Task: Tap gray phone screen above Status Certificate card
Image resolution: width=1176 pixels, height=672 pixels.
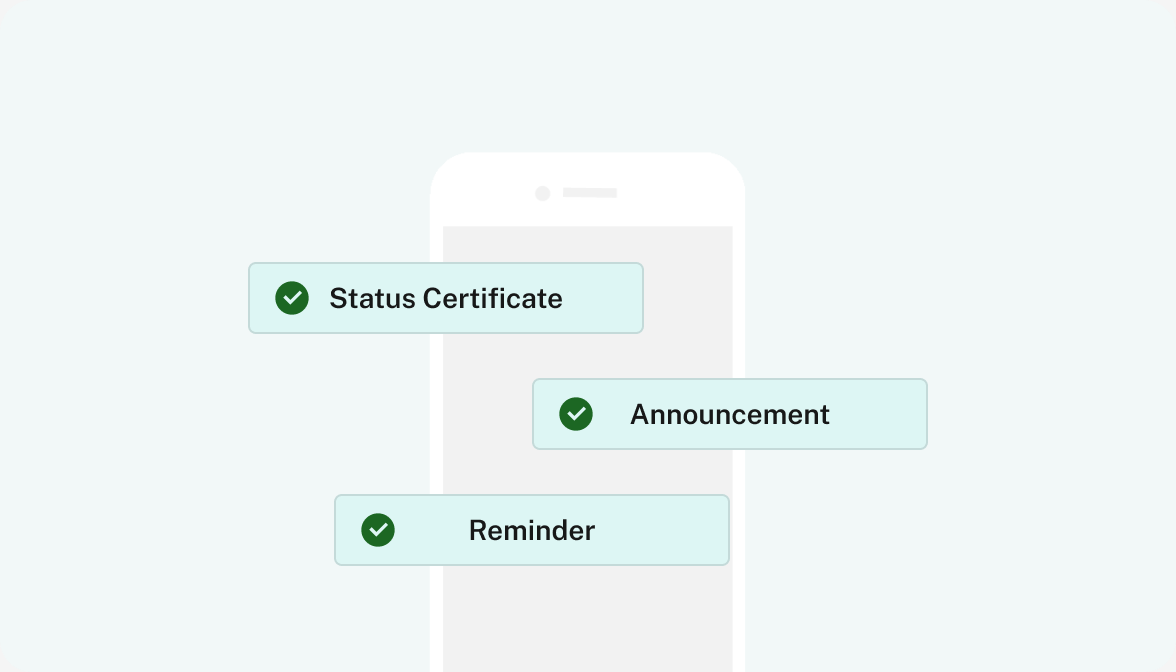Action: (x=587, y=244)
